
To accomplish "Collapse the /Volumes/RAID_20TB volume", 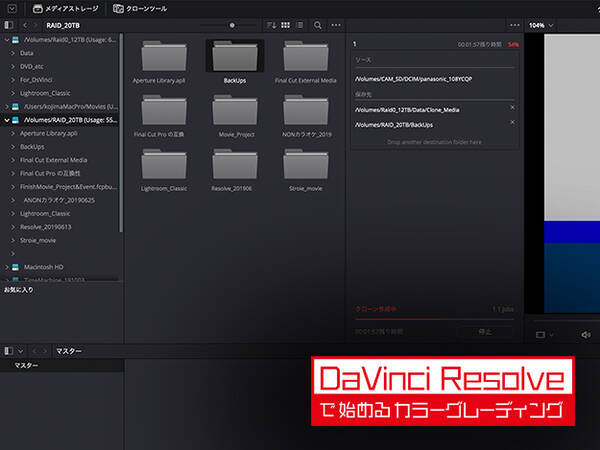I will point(7,120).
